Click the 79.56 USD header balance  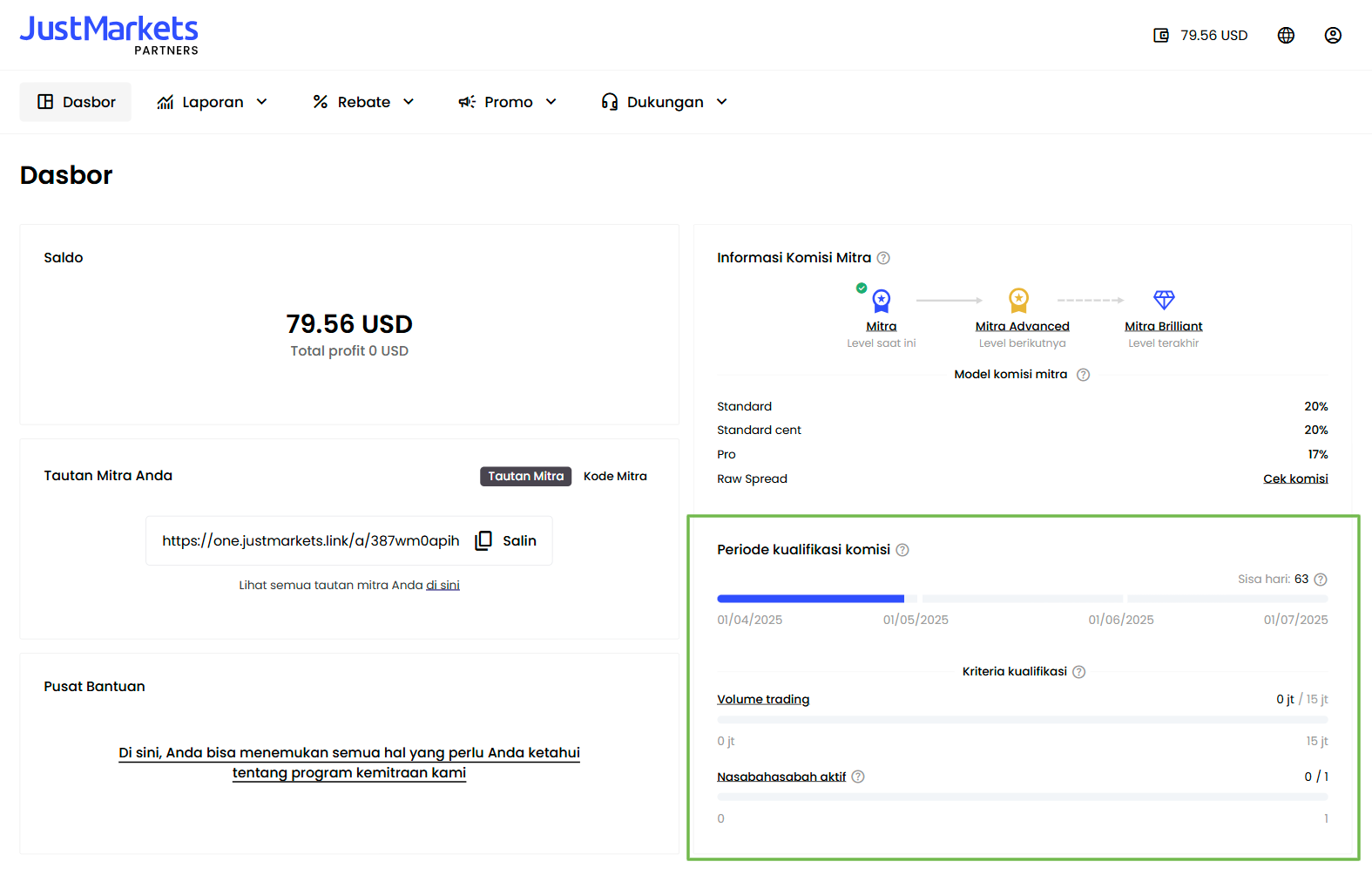(x=1214, y=36)
